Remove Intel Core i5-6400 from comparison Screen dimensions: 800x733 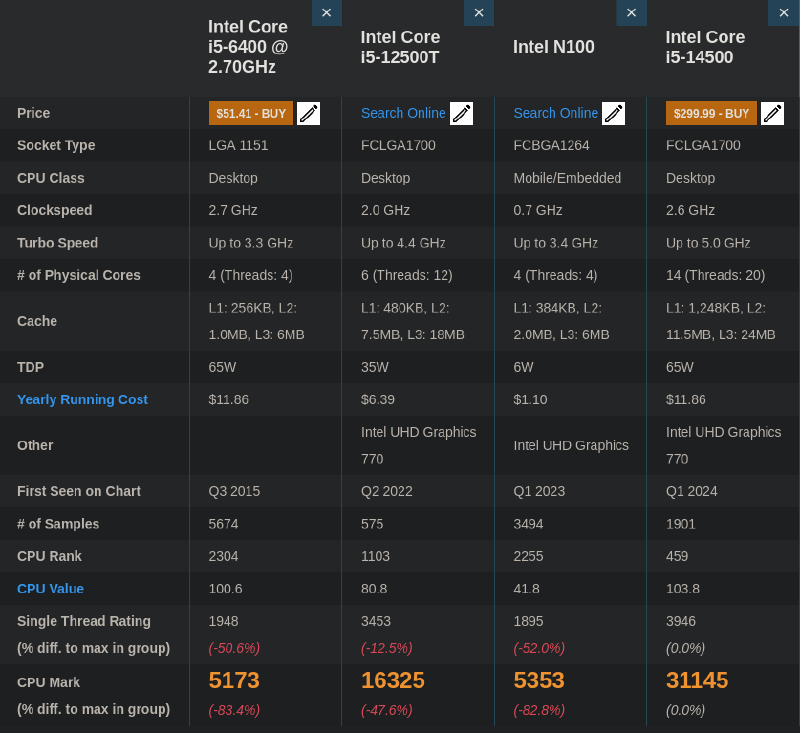(x=326, y=13)
